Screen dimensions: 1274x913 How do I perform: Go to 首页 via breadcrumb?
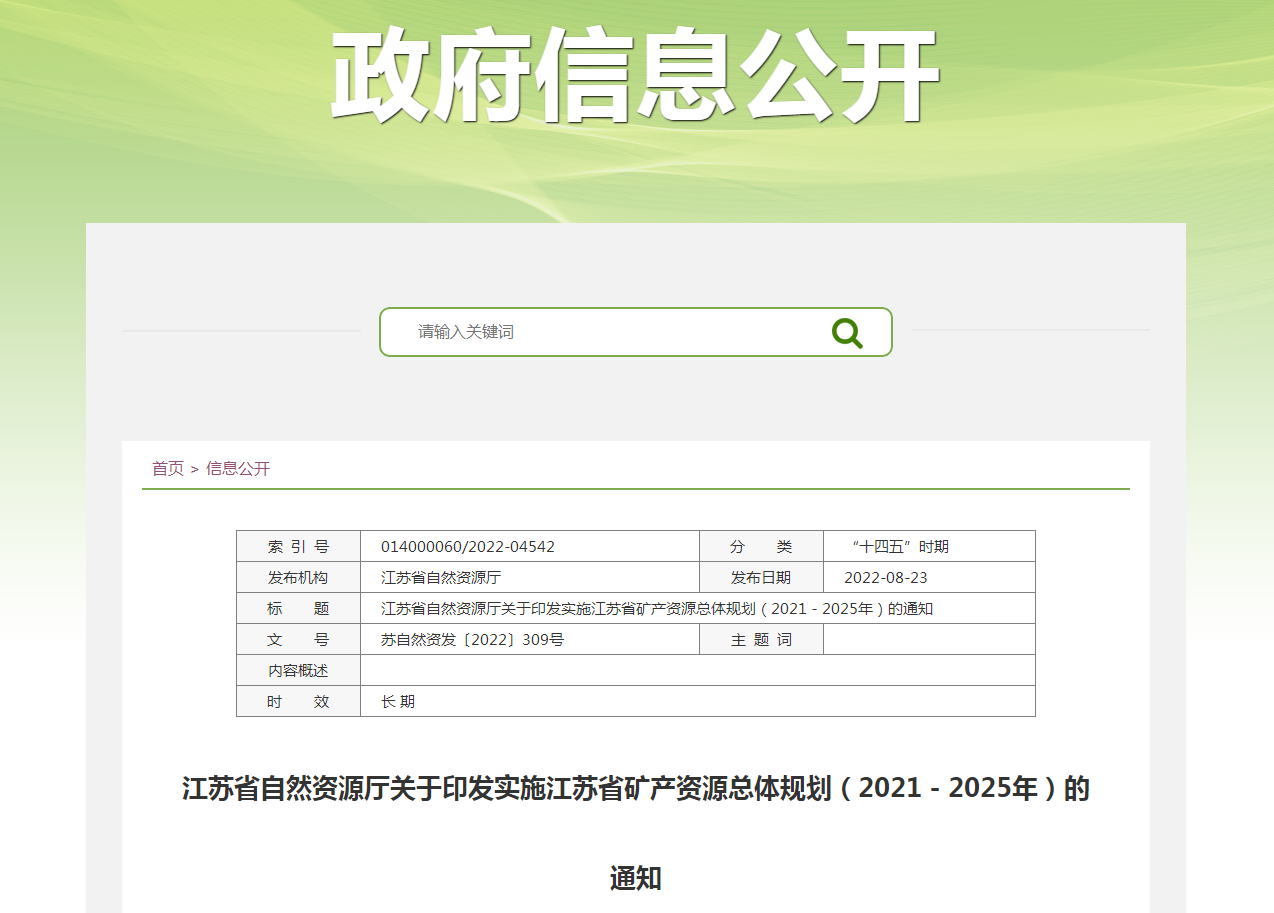point(167,468)
